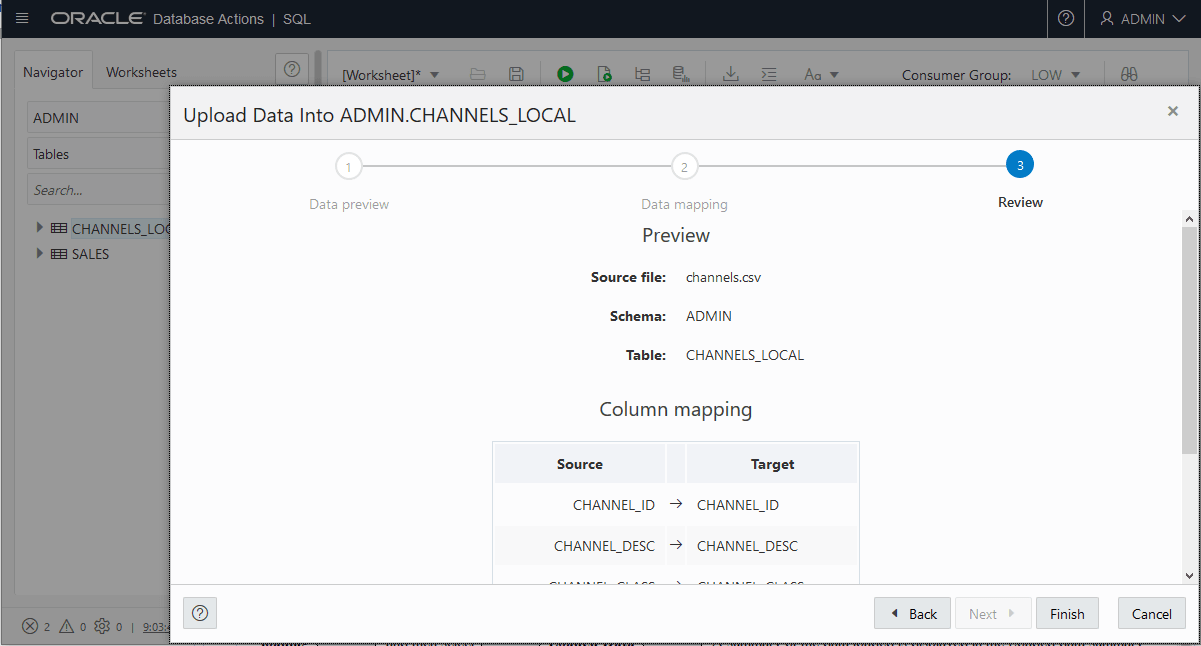Screen dimensions: 1201x646
Task: Expand the CHANNELS_LOCAL table in the navigator
Action: tap(39, 228)
